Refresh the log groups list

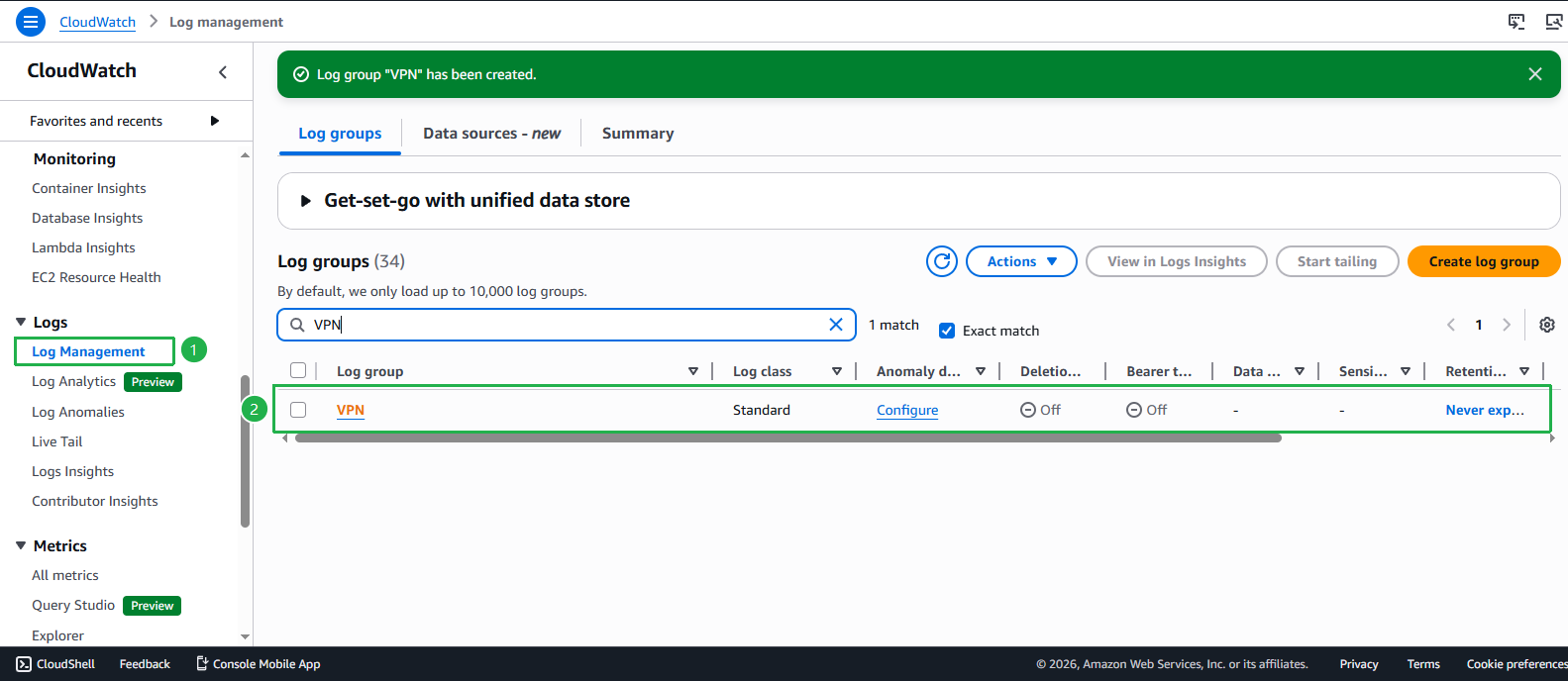(942, 261)
